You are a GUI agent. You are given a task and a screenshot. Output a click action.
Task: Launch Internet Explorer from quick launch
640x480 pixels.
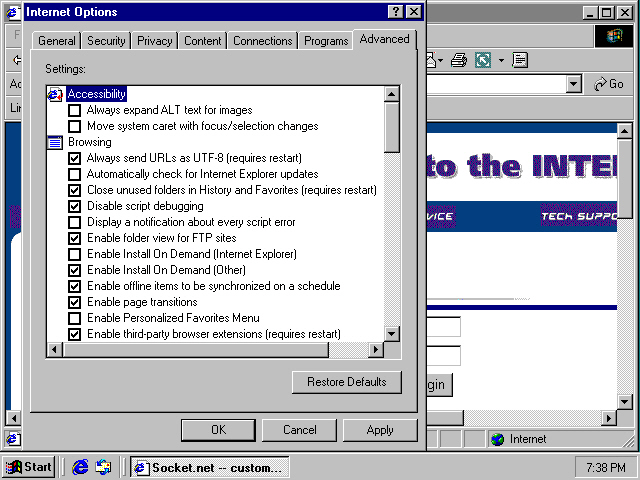click(x=80, y=467)
